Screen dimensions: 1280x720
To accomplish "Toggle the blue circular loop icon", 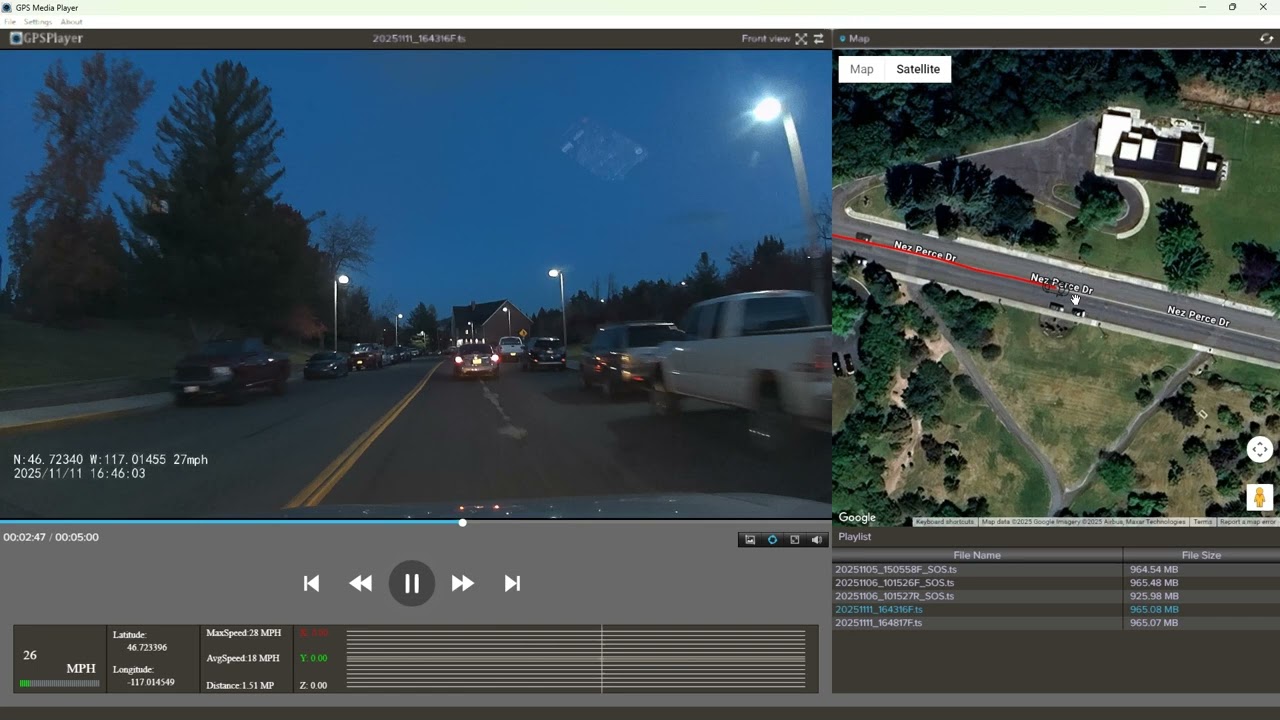I will click(x=772, y=540).
